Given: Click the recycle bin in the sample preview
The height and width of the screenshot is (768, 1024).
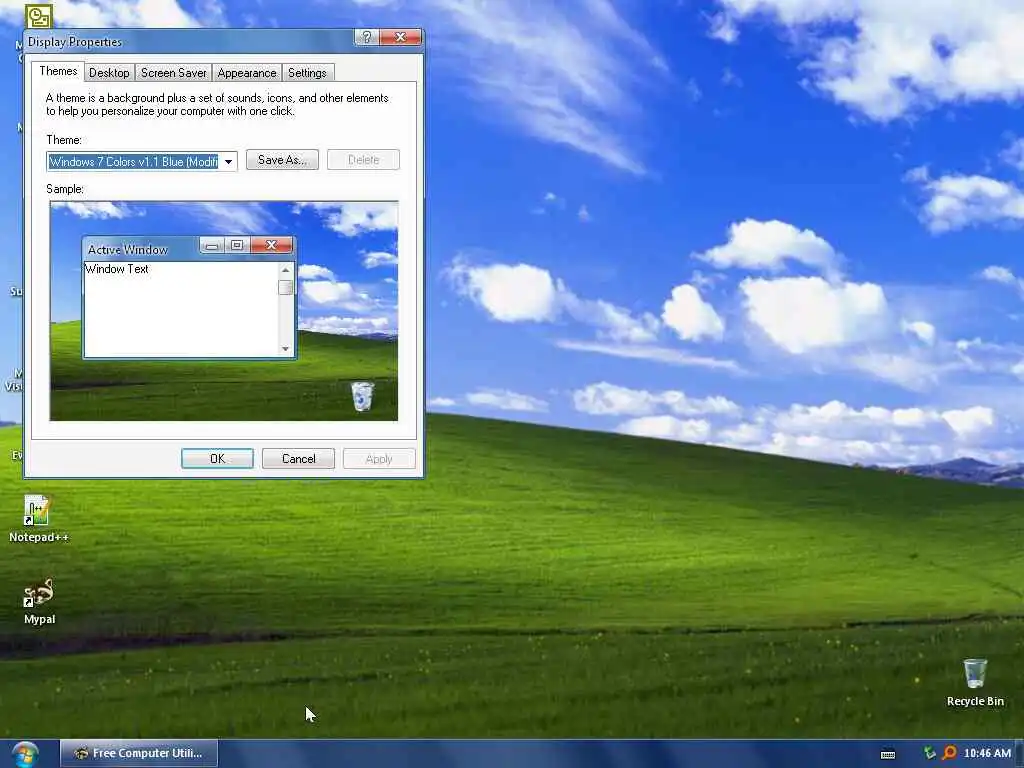Looking at the screenshot, I should pos(362,396).
